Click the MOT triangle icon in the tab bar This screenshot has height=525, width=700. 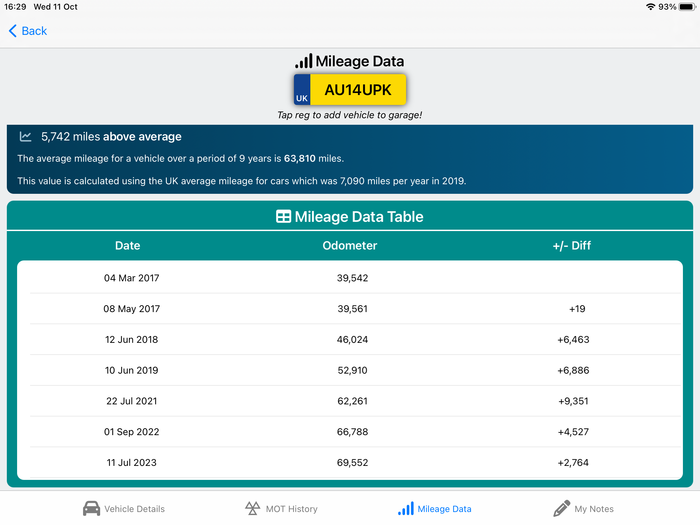pyautogui.click(x=252, y=508)
